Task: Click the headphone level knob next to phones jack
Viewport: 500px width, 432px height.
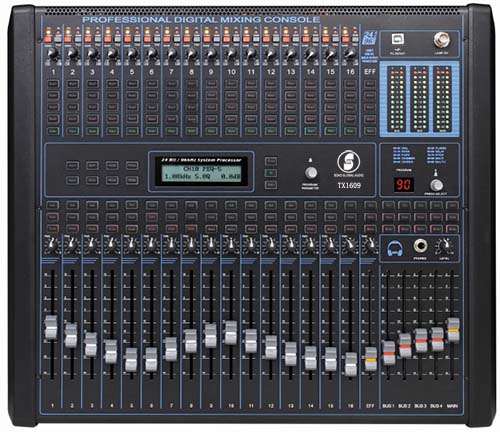Action: (446, 246)
